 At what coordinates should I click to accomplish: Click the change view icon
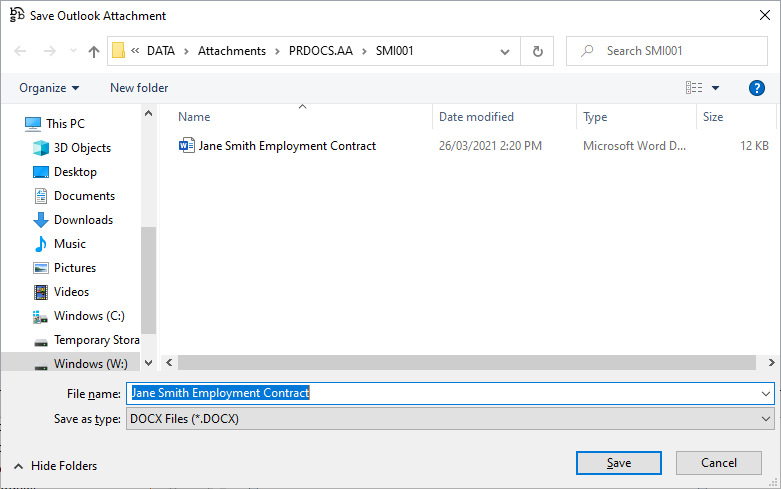pyautogui.click(x=694, y=88)
